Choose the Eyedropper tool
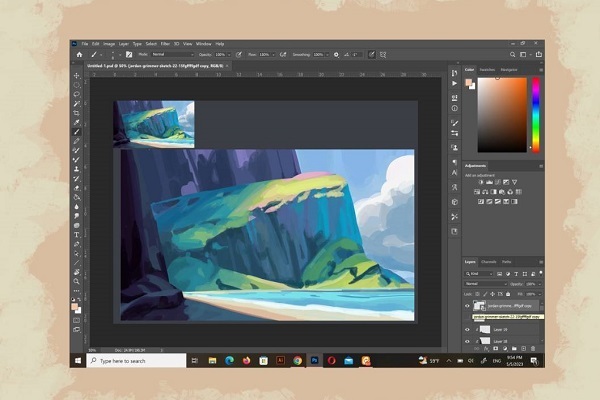600x400 pixels. 77,122
